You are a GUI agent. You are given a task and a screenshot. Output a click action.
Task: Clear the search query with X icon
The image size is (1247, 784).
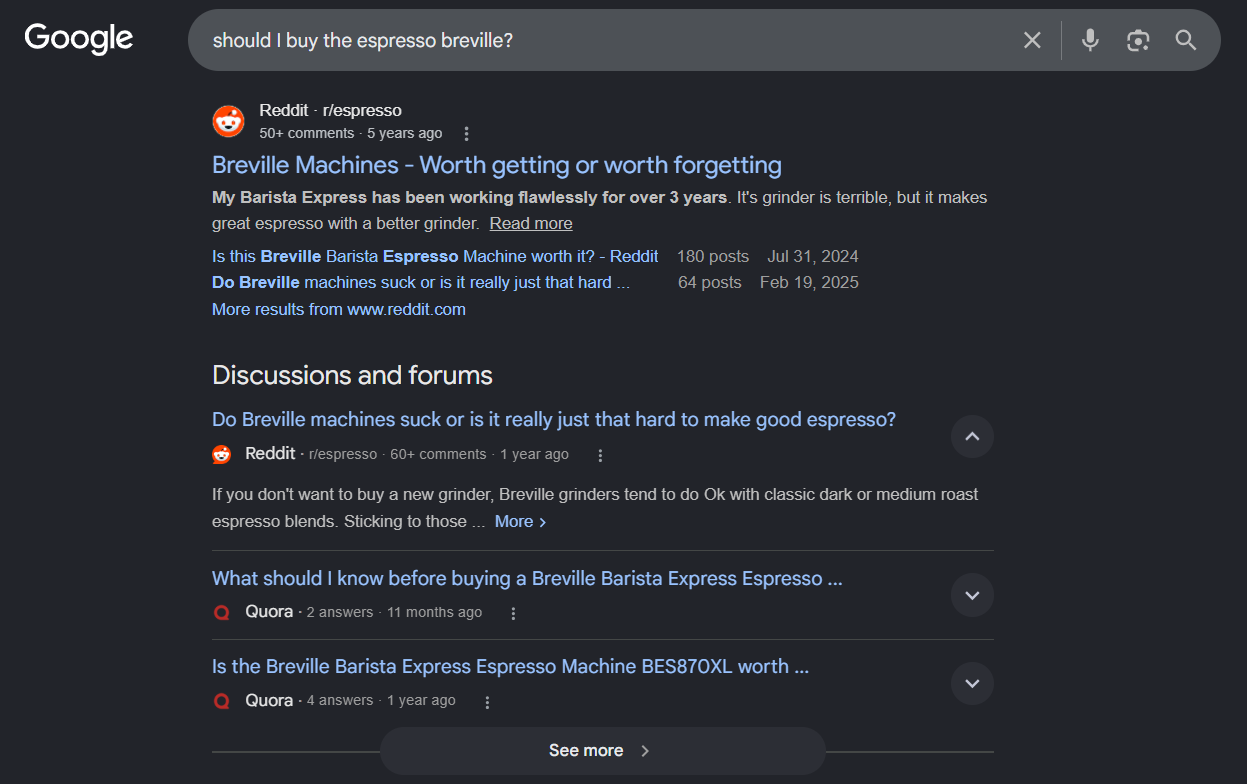point(1032,40)
